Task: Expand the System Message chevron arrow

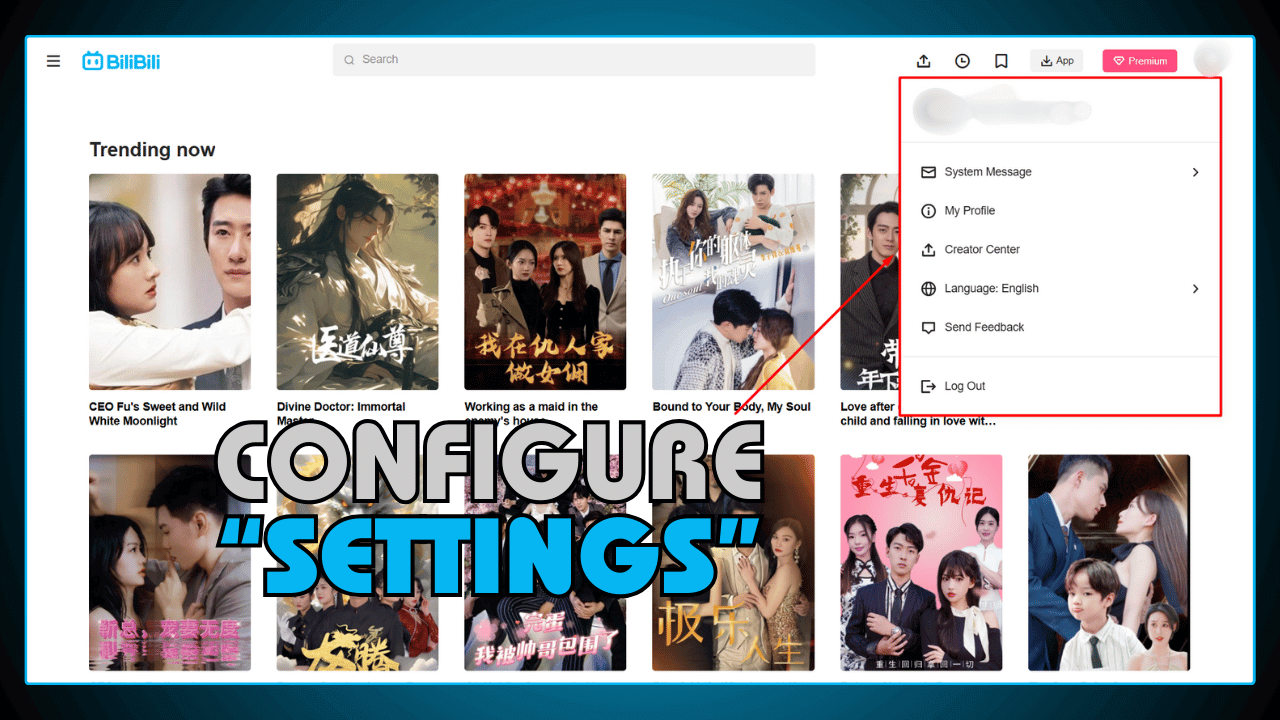Action: click(1195, 172)
